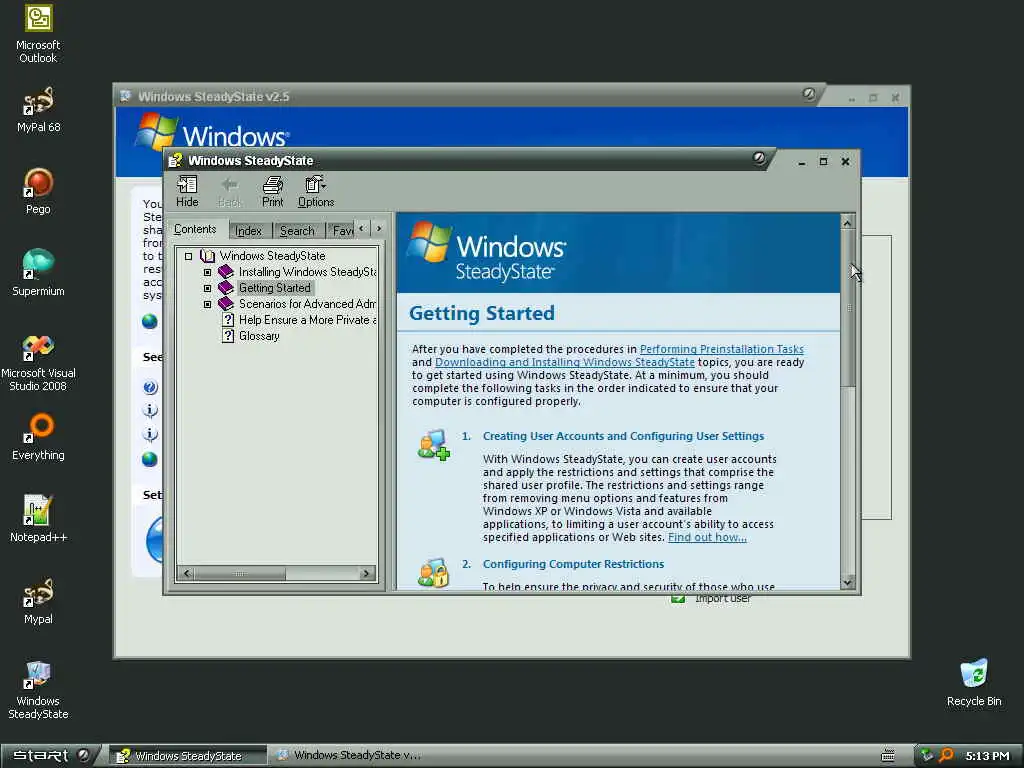
Task: Click the taskbar clock showing 5:13 PM
Action: click(x=987, y=756)
